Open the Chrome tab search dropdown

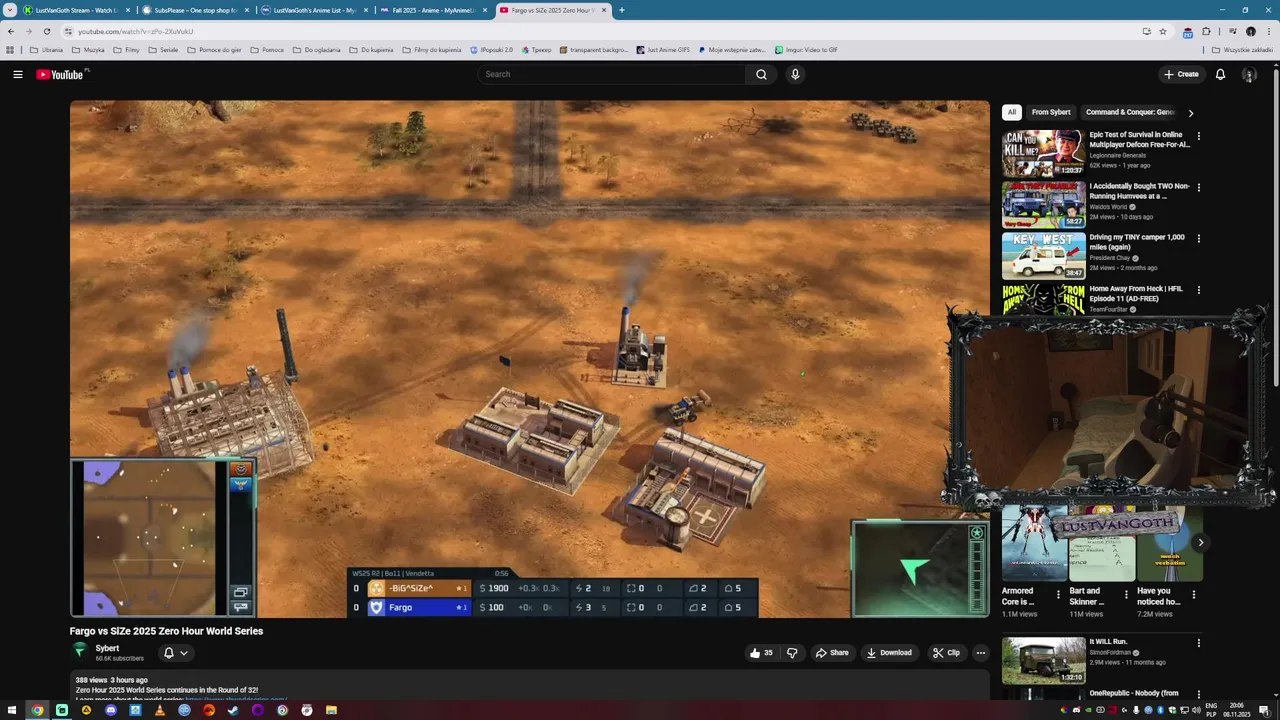(x=10, y=10)
